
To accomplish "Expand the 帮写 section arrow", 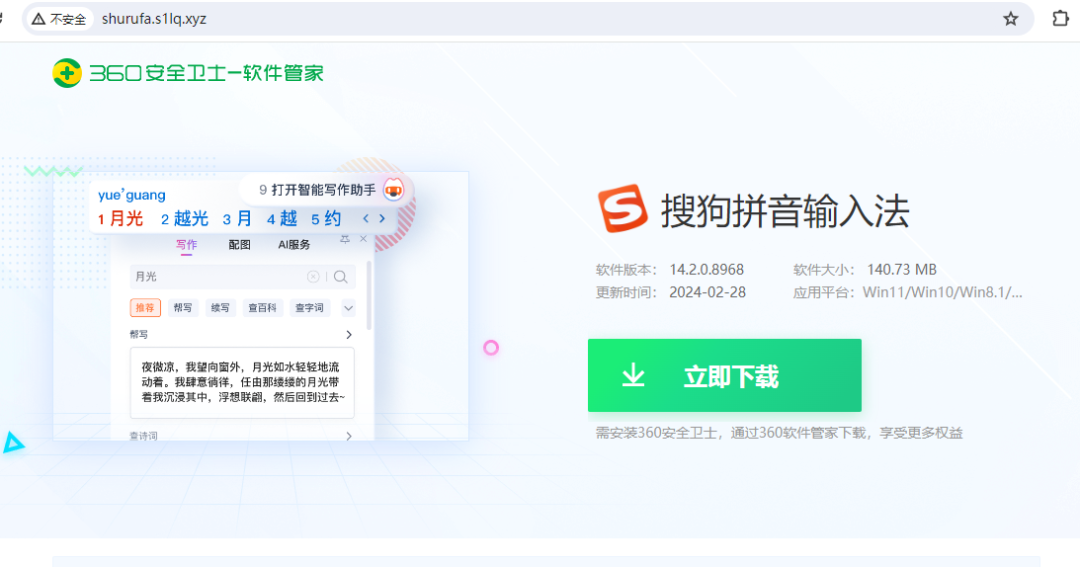I will [349, 335].
